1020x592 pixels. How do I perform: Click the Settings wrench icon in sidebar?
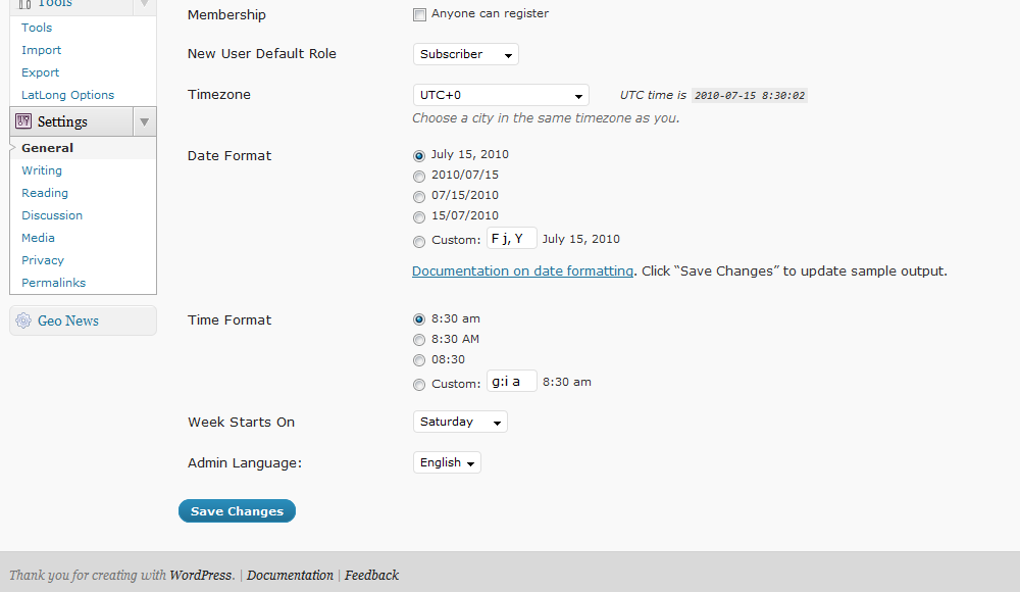[x=22, y=120]
